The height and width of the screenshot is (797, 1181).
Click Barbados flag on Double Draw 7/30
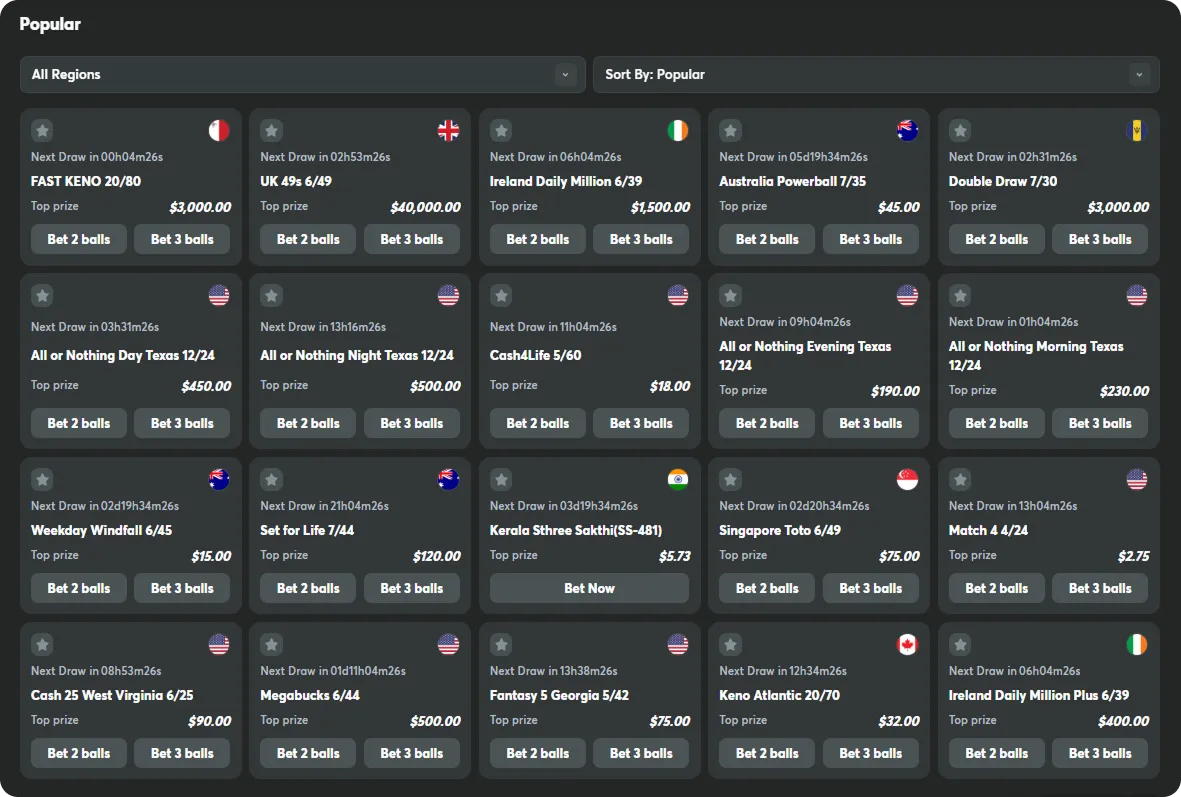pos(1137,130)
